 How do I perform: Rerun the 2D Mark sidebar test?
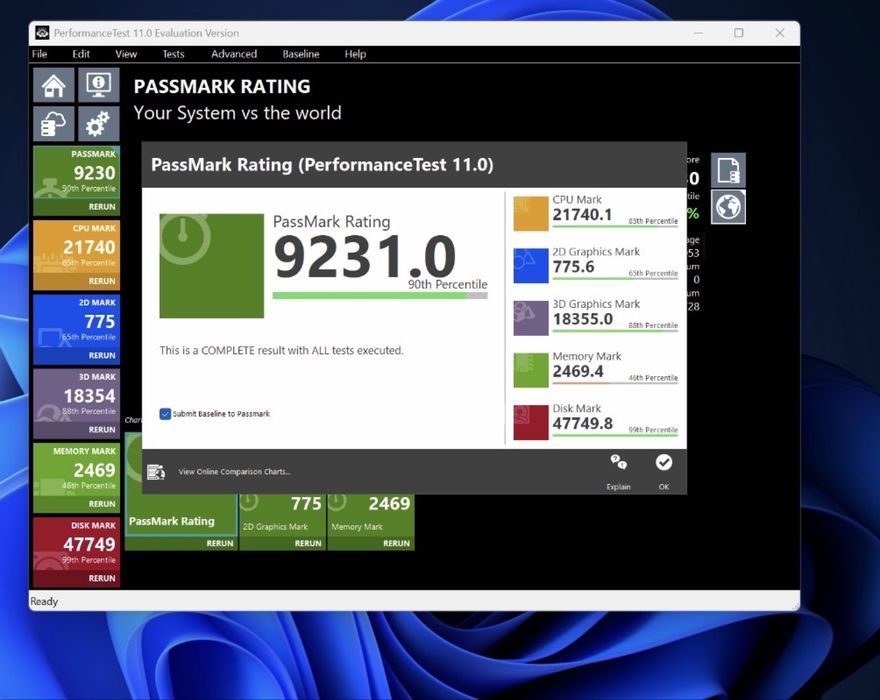(102, 355)
